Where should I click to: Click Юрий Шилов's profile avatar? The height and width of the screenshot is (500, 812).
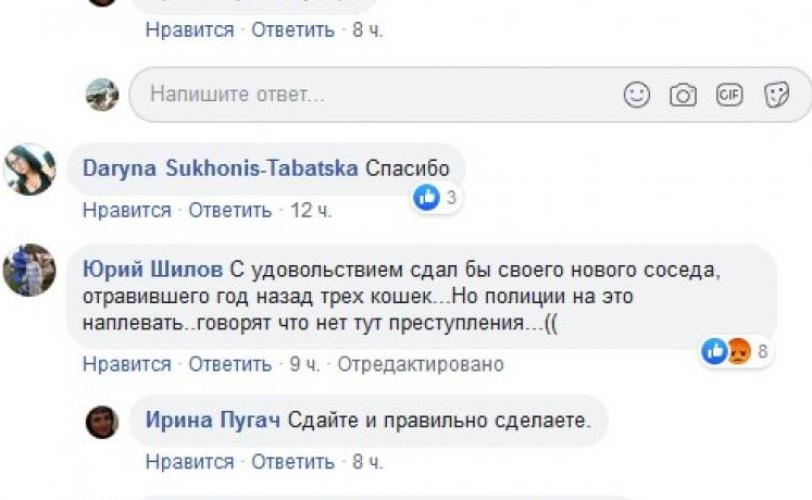[x=29, y=270]
